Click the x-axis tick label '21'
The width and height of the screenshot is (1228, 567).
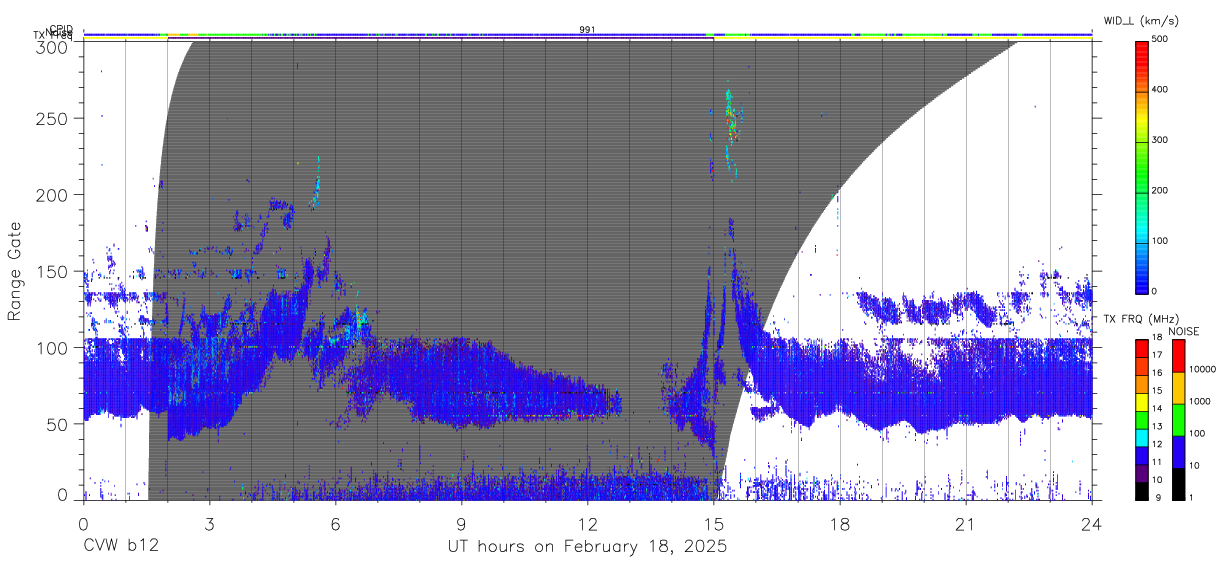966,524
